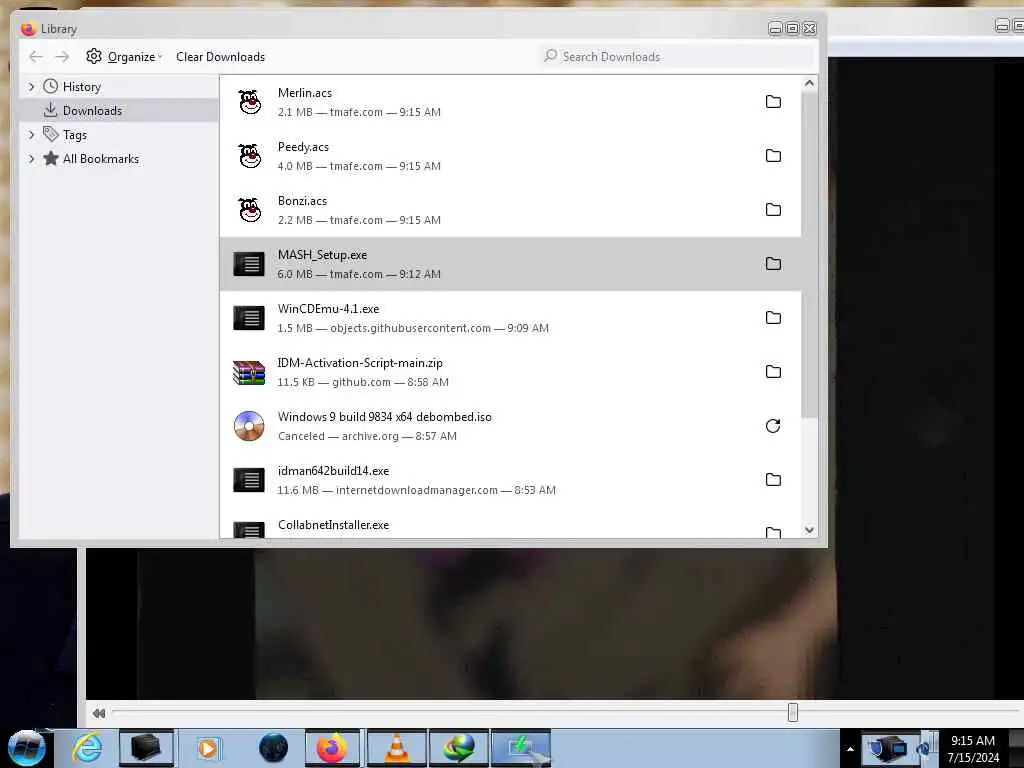This screenshot has height=768, width=1024.
Task: Click the Peedy.acs file icon
Action: pyautogui.click(x=249, y=156)
